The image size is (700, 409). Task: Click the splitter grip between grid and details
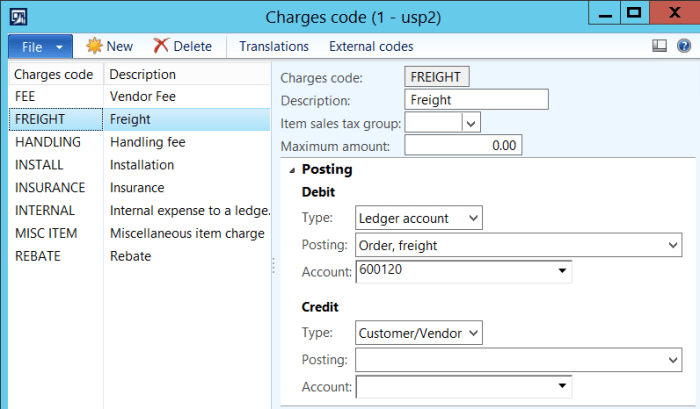273,266
